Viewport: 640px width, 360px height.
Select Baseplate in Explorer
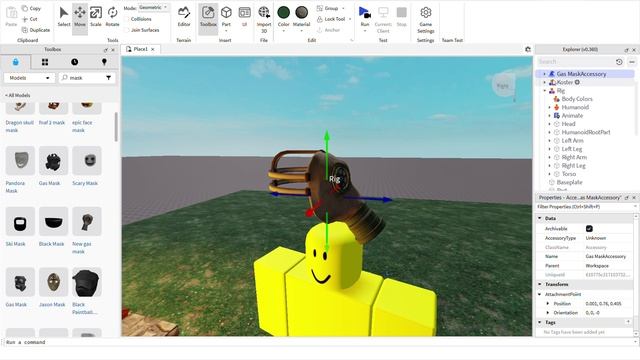pos(569,182)
